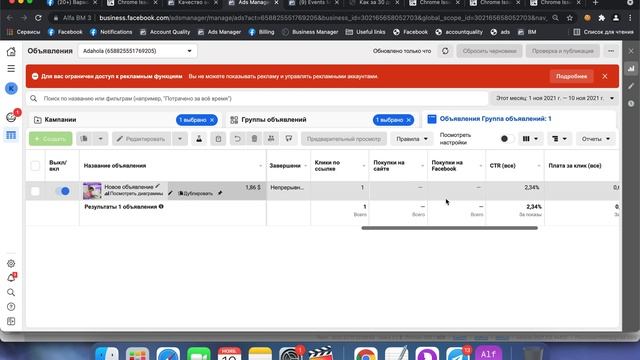Click the comment/tag icon in toolbar
The image size is (640, 360).
tap(289, 139)
